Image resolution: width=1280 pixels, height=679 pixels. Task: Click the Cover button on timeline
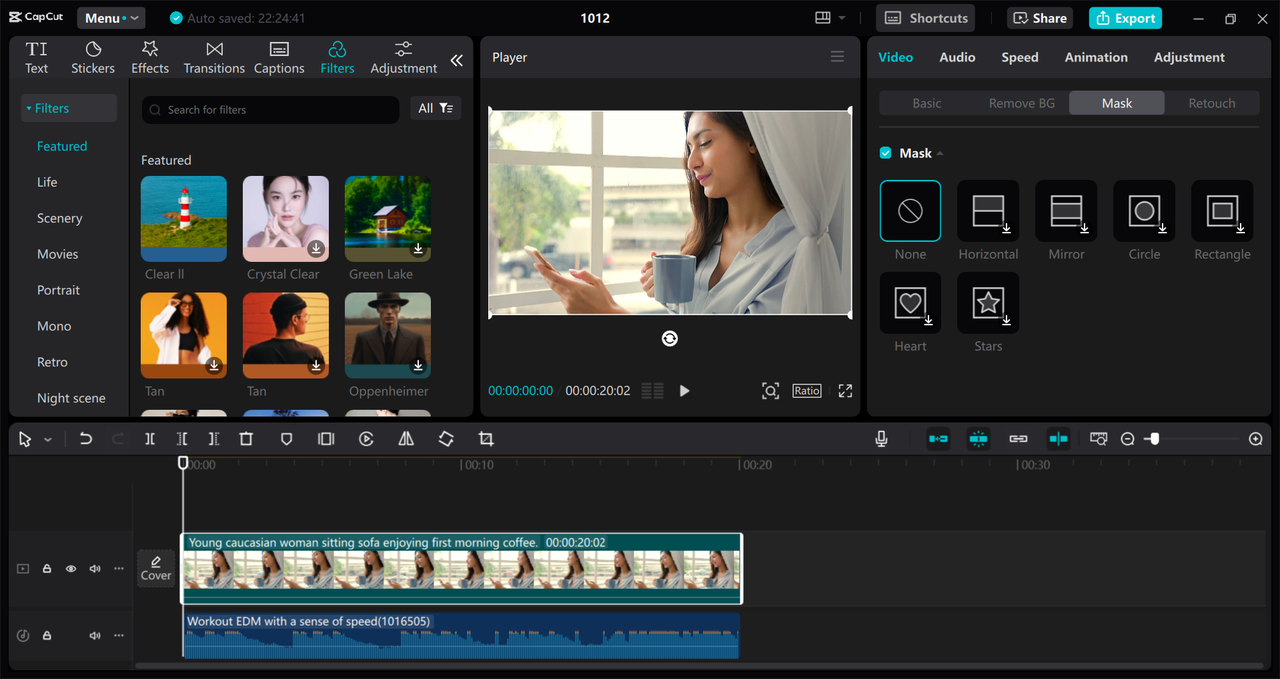(x=156, y=568)
